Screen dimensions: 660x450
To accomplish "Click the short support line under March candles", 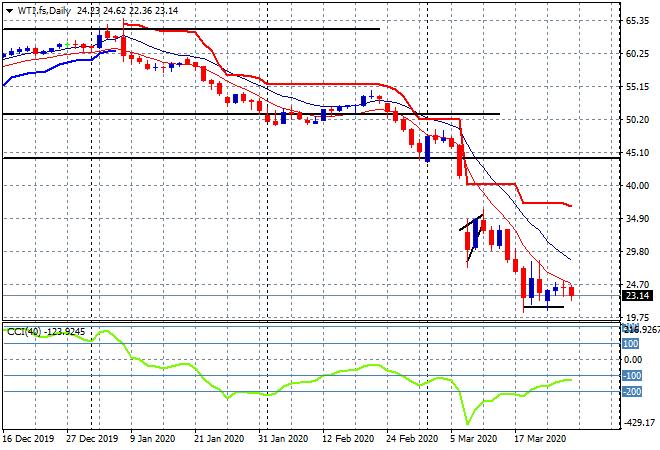I will (543, 307).
